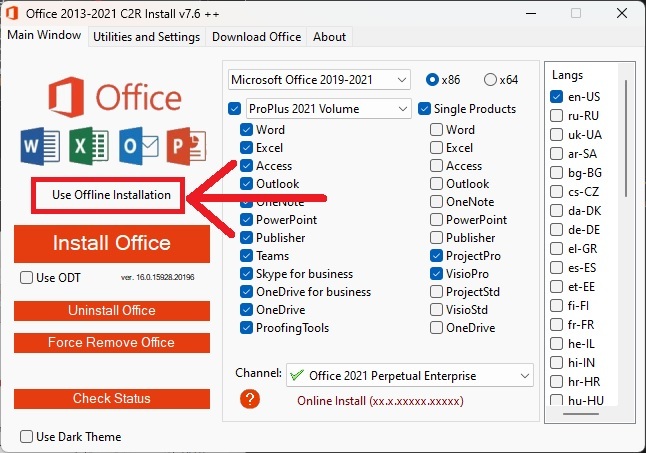Click the Excel application icon

click(89, 146)
